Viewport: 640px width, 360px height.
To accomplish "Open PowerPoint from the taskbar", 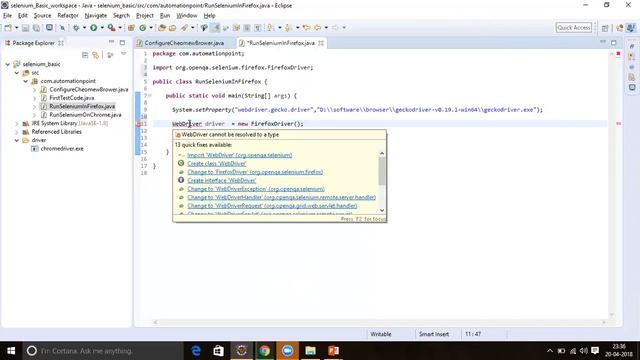I will pos(333,351).
